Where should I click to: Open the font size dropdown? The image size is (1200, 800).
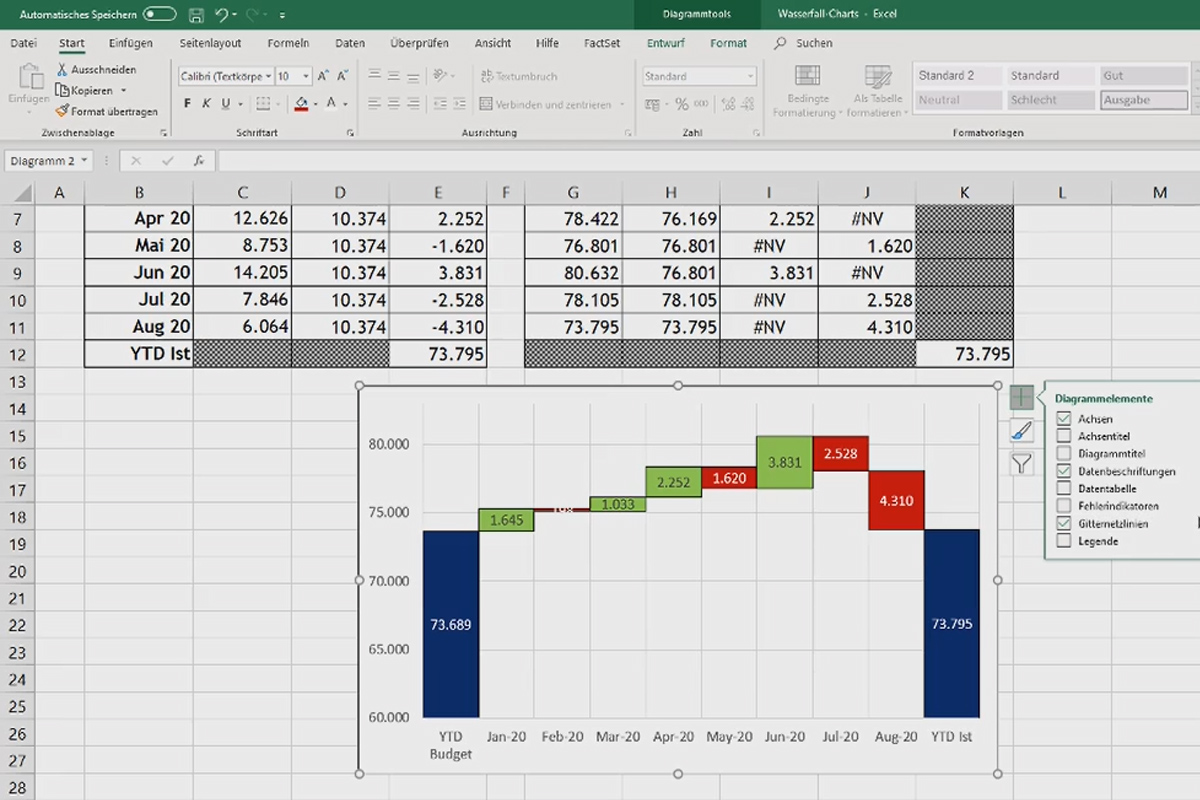(x=305, y=76)
